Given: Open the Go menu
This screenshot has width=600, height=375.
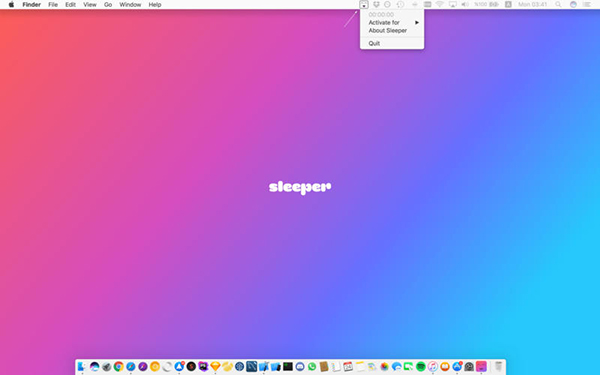Looking at the screenshot, I should tap(108, 5).
